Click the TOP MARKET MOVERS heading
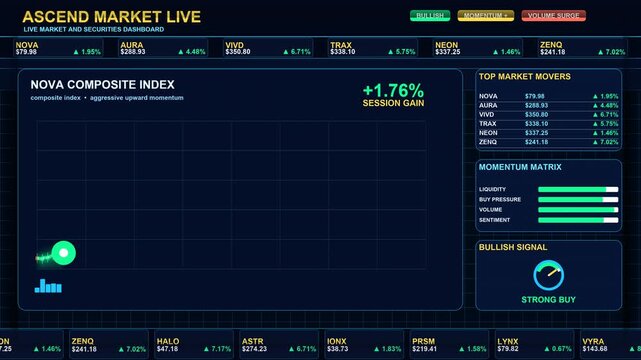 (x=524, y=76)
